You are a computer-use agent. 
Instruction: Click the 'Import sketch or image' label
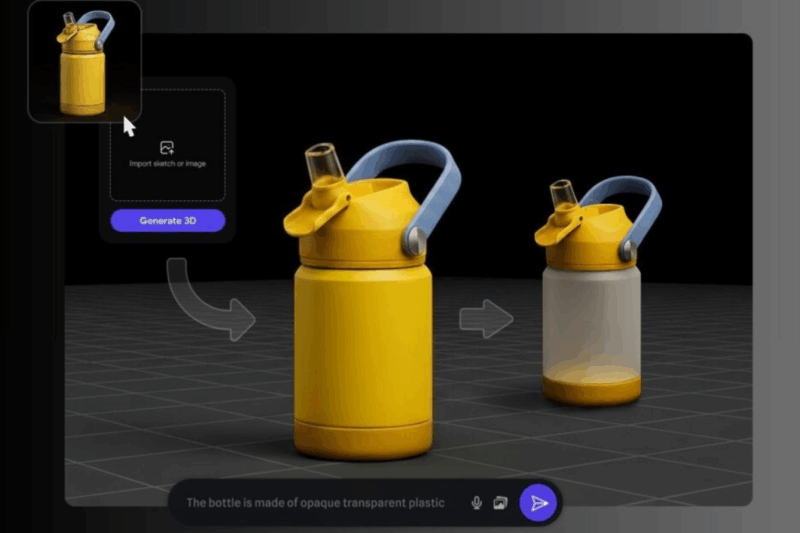pos(167,164)
